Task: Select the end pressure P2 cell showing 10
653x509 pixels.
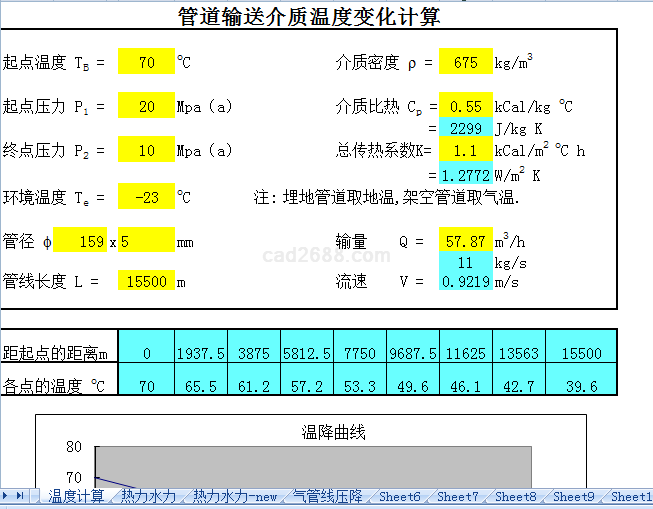Action: [x=146, y=151]
